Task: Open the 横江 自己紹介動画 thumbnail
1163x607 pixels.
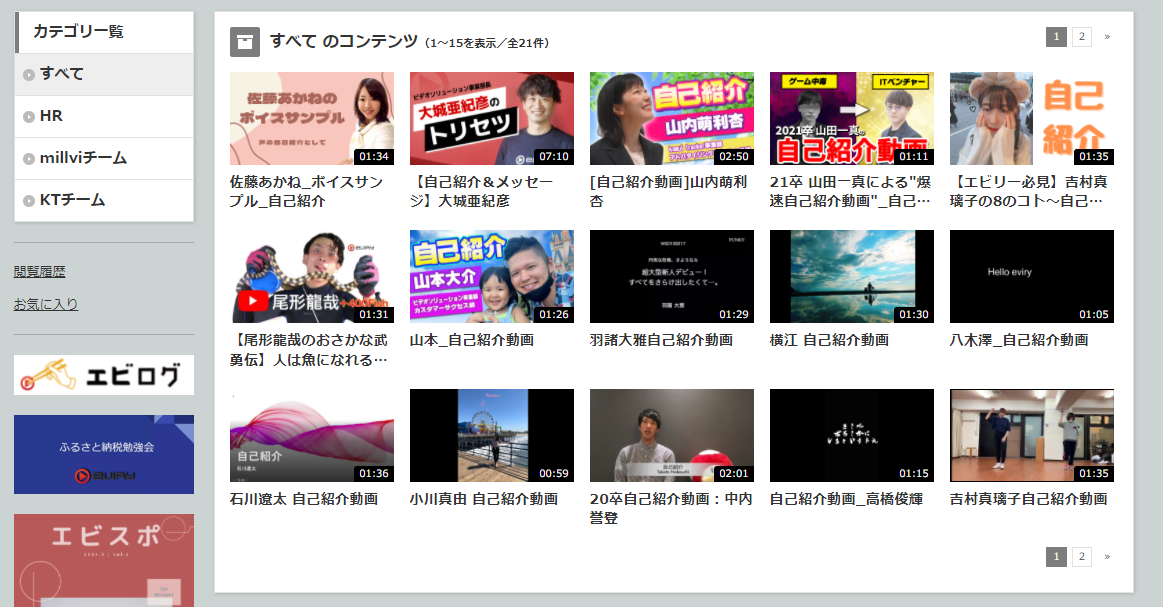Action: coord(851,277)
